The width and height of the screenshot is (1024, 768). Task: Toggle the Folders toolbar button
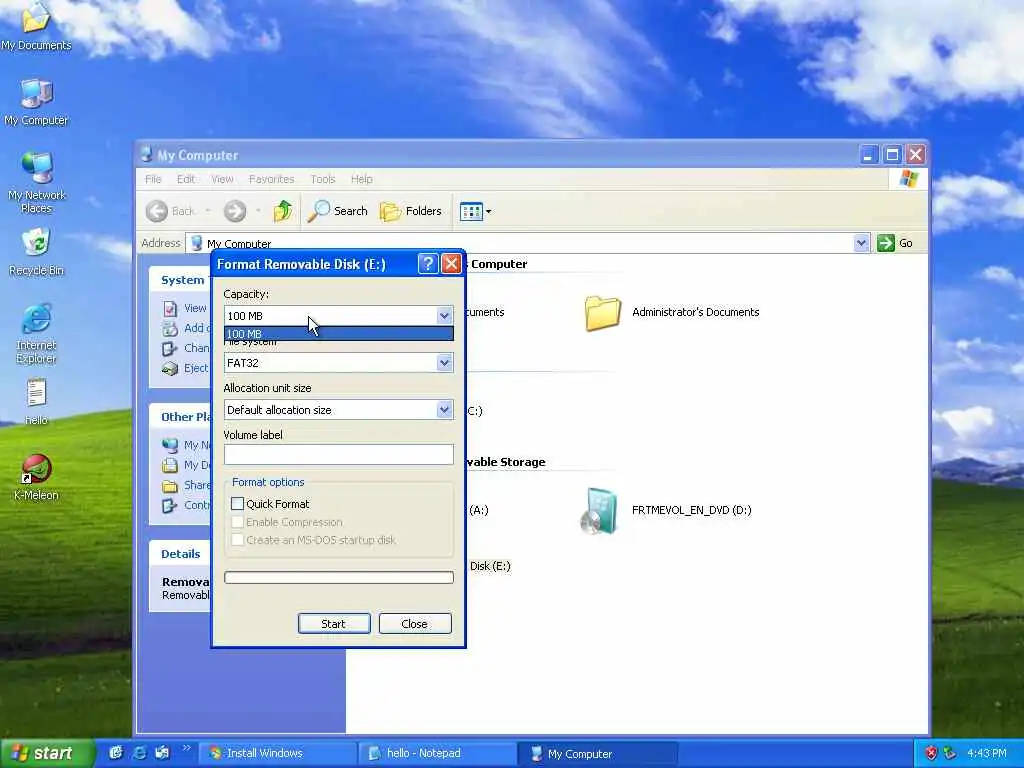411,211
